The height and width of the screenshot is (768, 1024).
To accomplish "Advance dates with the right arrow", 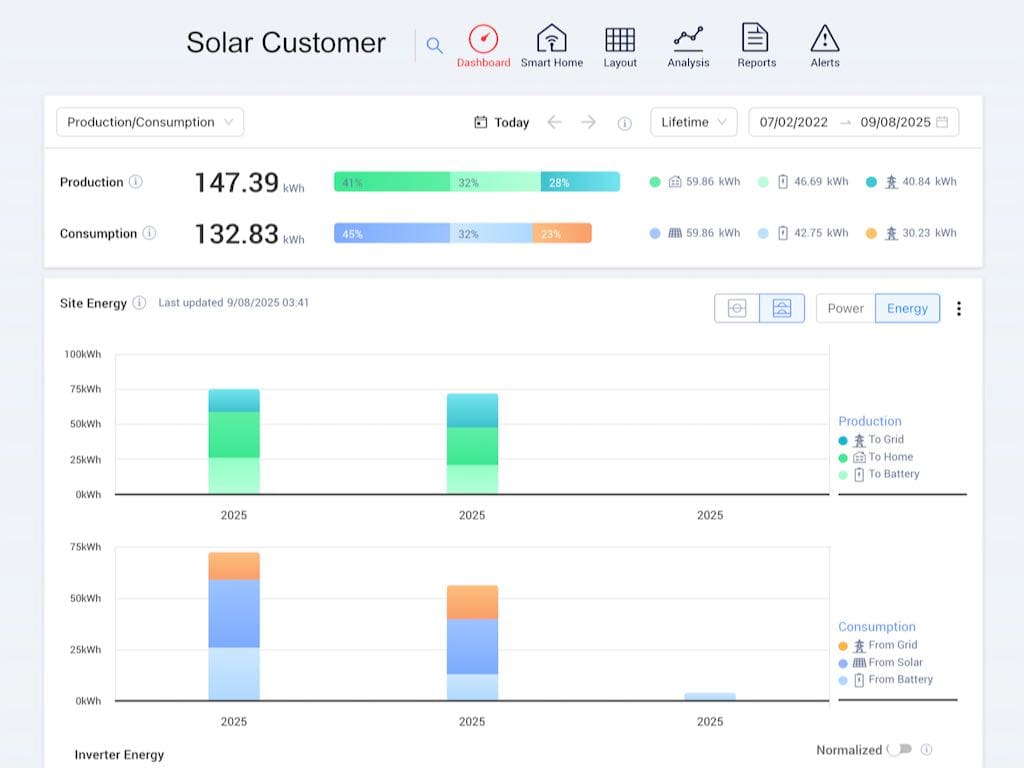I will [589, 122].
